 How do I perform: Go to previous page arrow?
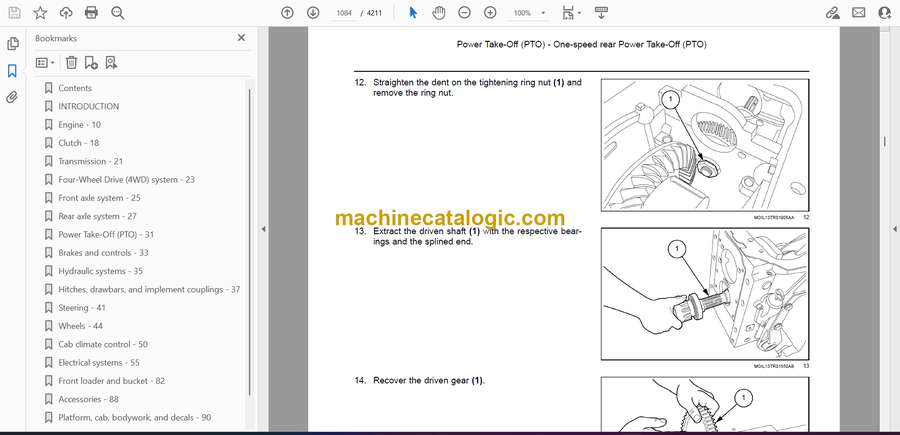pos(287,13)
